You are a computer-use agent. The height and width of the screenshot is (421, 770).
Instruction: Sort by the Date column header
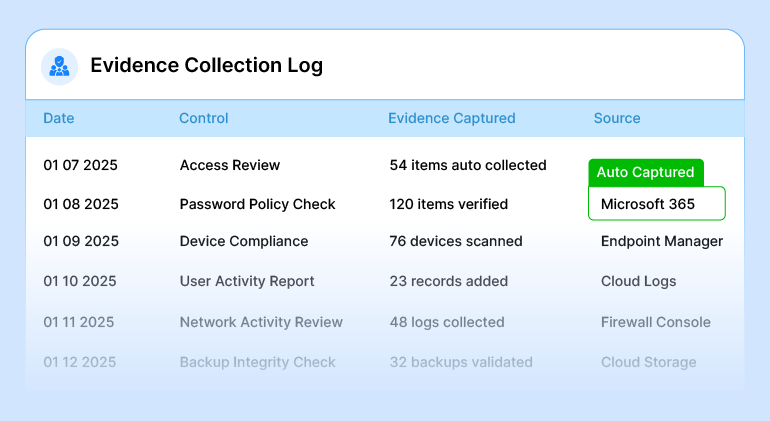coord(59,118)
